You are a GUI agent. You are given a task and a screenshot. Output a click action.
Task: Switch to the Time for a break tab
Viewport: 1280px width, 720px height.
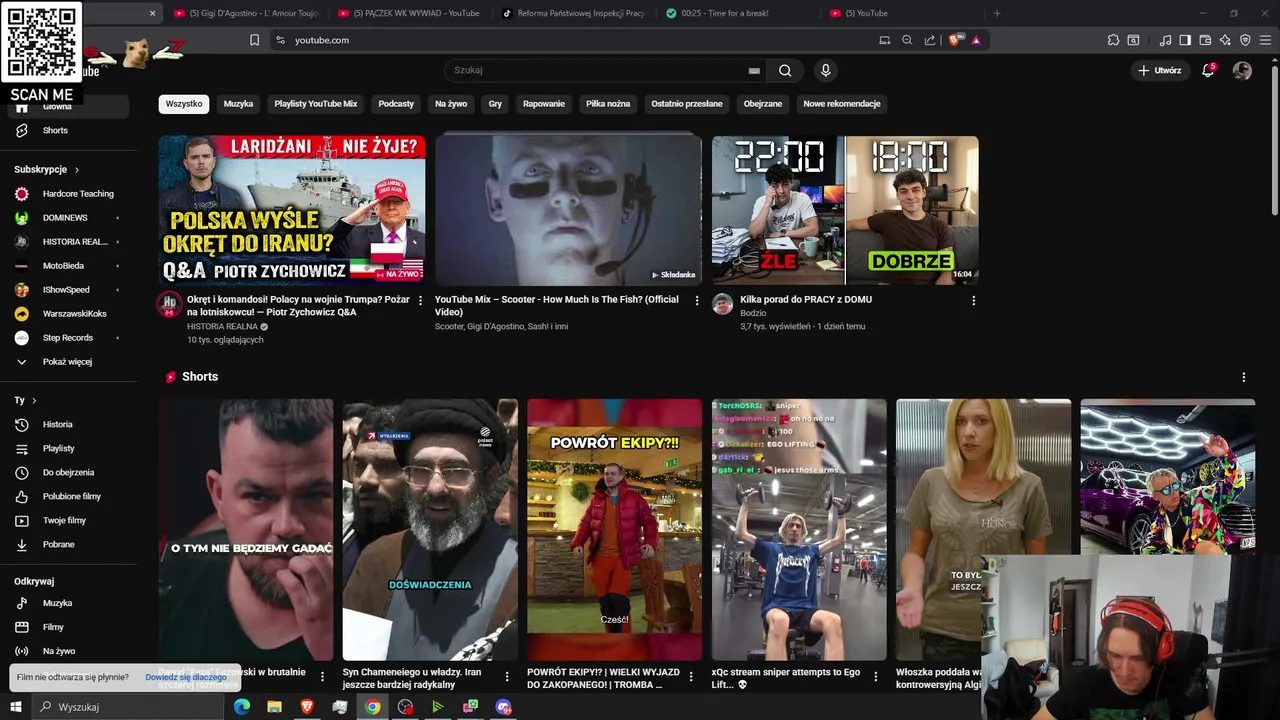pos(738,13)
